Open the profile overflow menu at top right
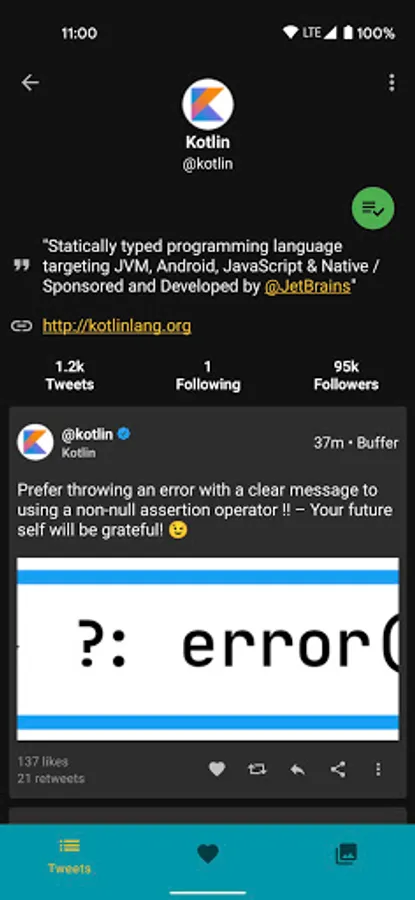Screen dimensions: 415x900 pyautogui.click(x=391, y=83)
